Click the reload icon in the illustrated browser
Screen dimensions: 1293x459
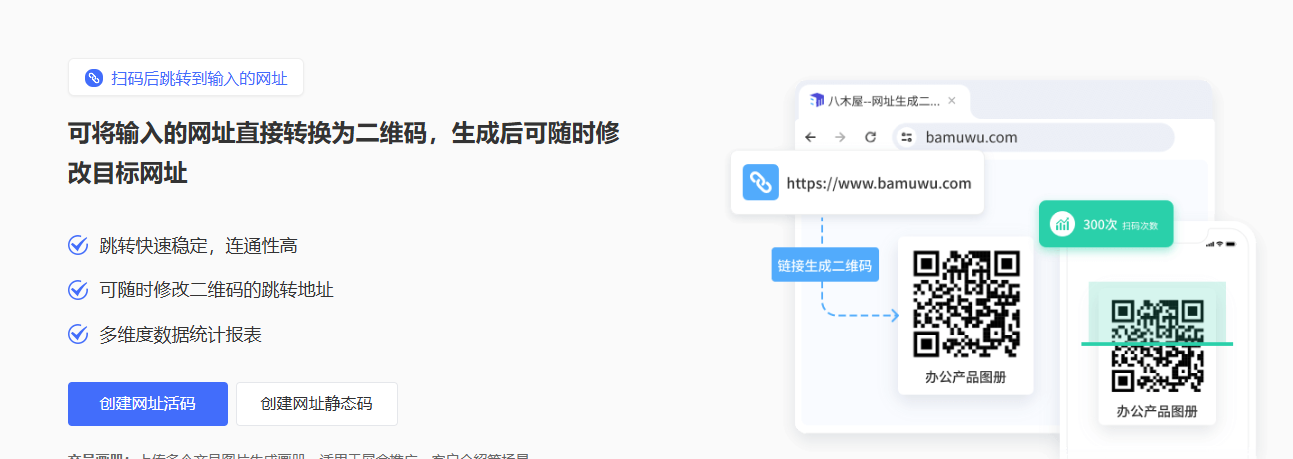tap(870, 137)
